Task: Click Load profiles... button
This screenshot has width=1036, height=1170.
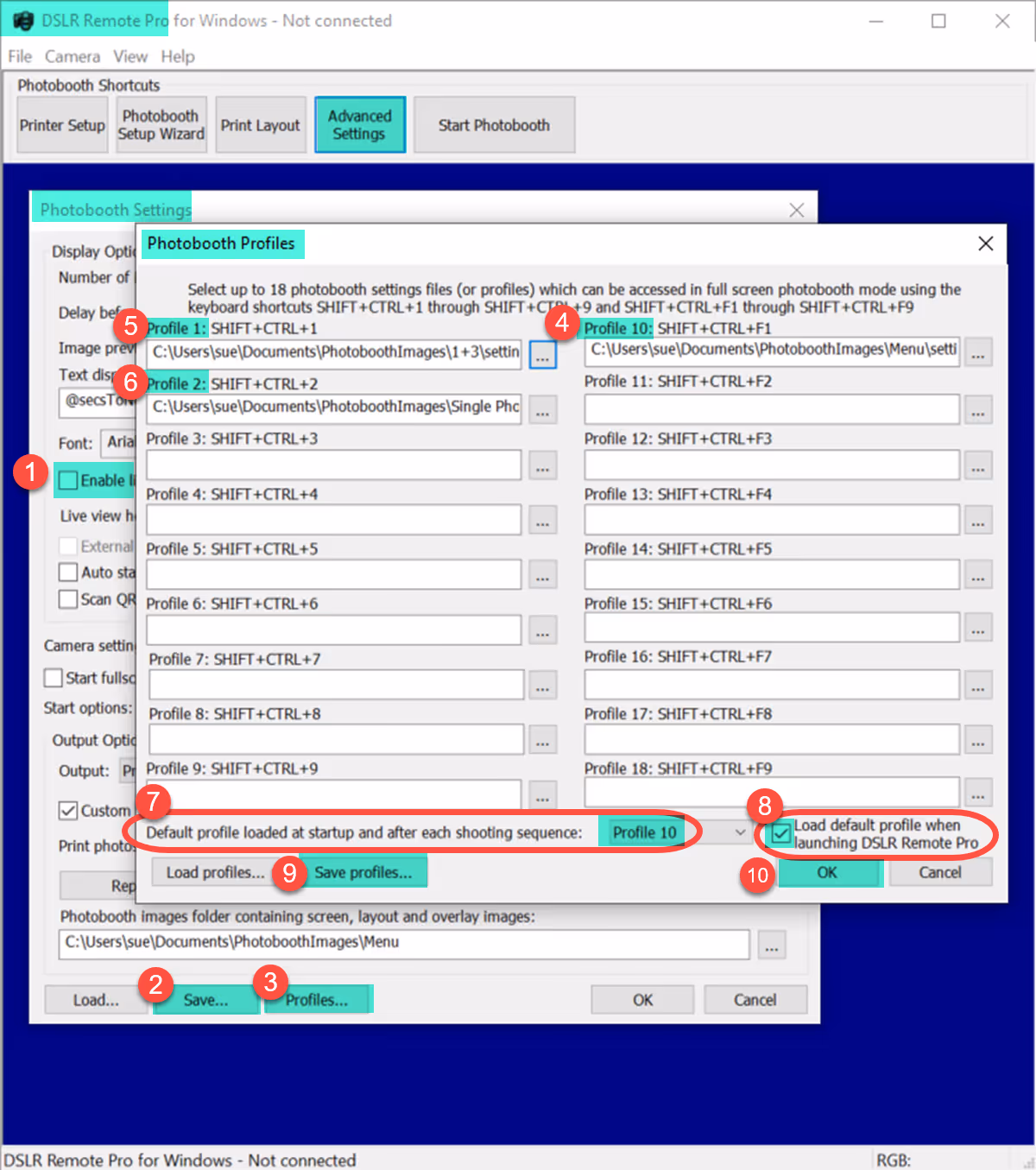Action: (x=215, y=873)
